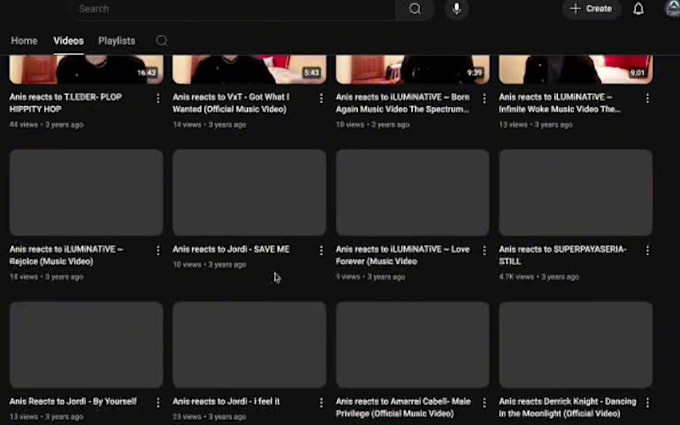Viewport: 680px width, 425px height.
Task: Open options menu for iLUMiNATiVE Rejoice video
Action: [158, 250]
